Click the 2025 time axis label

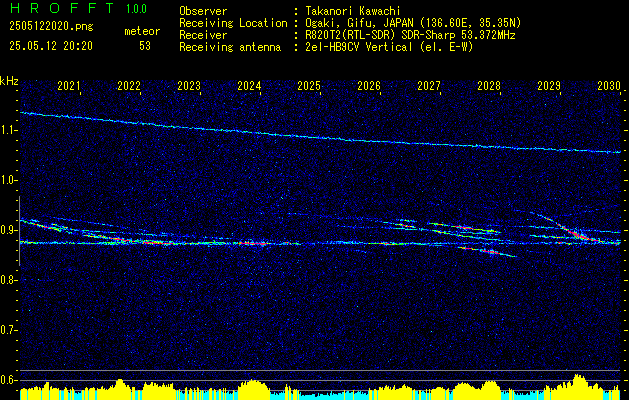[309, 85]
